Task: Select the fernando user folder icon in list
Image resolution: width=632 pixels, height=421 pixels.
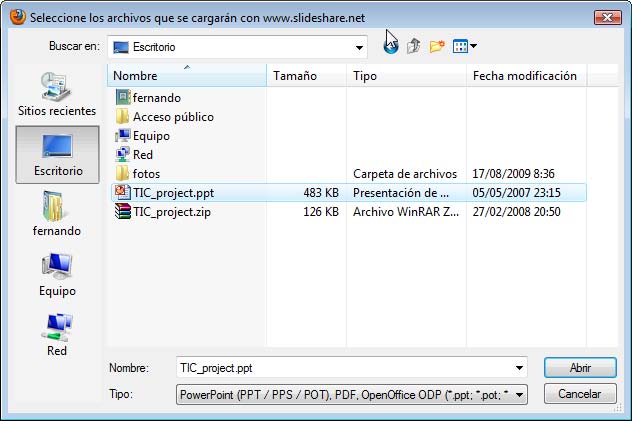Action: [123, 97]
